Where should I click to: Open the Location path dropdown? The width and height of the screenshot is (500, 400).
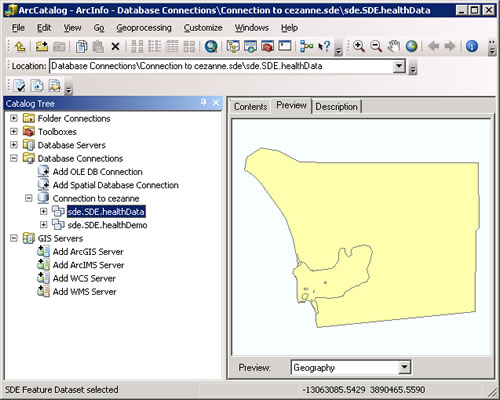coord(399,66)
